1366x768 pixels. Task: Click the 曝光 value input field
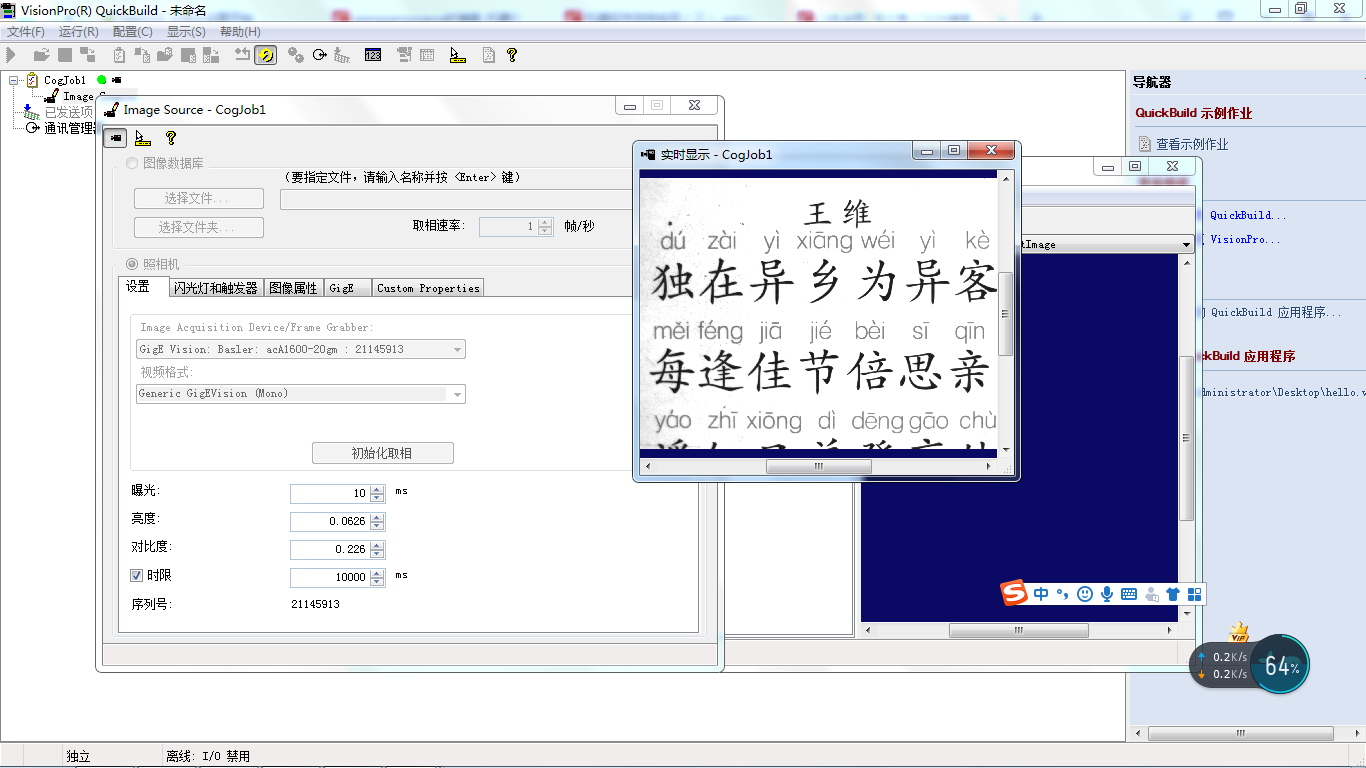330,493
